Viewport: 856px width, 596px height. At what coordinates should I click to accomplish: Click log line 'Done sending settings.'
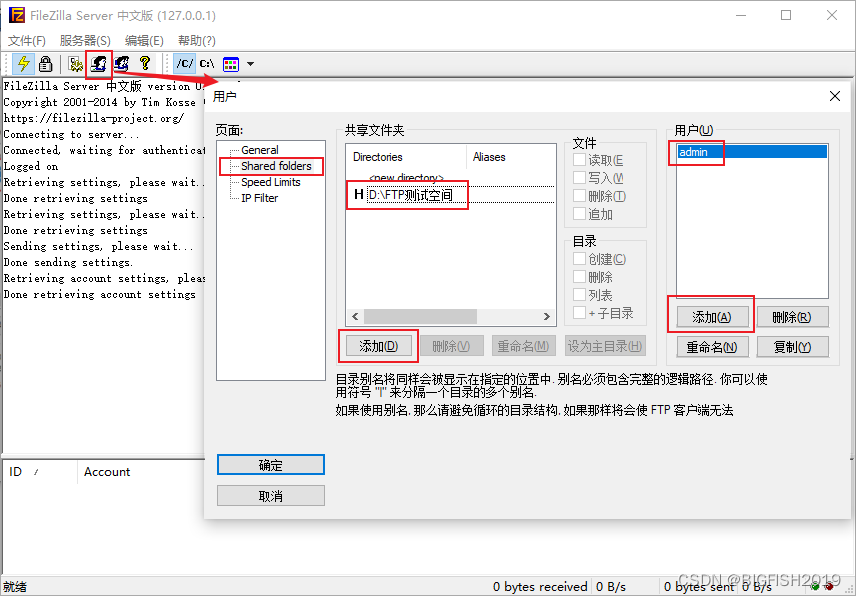68,263
